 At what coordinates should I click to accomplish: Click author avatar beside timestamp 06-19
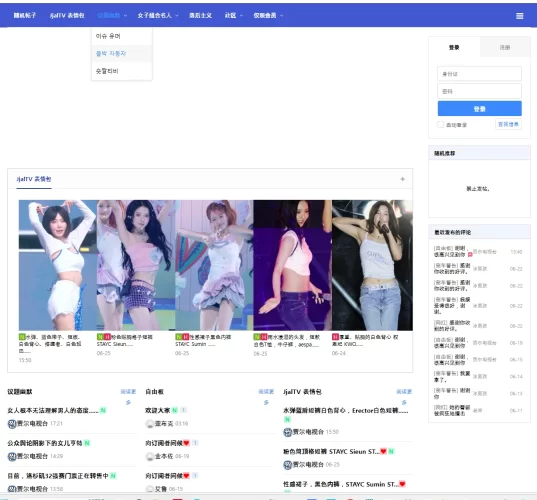click(150, 457)
